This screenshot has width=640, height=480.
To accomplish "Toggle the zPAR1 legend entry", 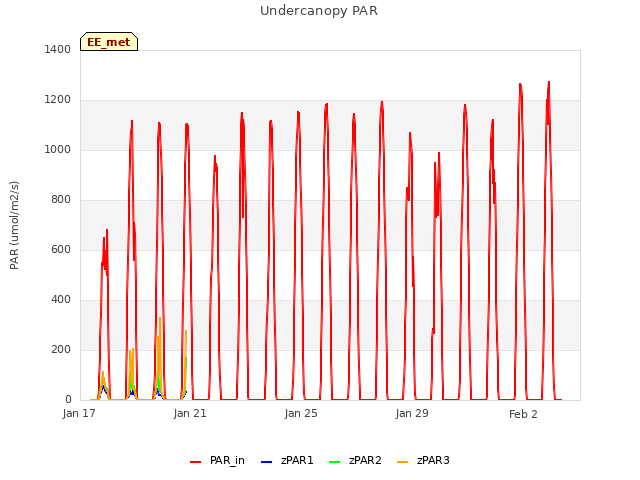I will 287,460.
